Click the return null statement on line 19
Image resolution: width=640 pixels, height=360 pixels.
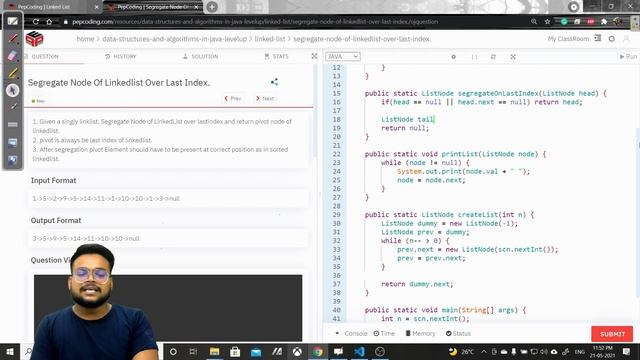click(405, 128)
